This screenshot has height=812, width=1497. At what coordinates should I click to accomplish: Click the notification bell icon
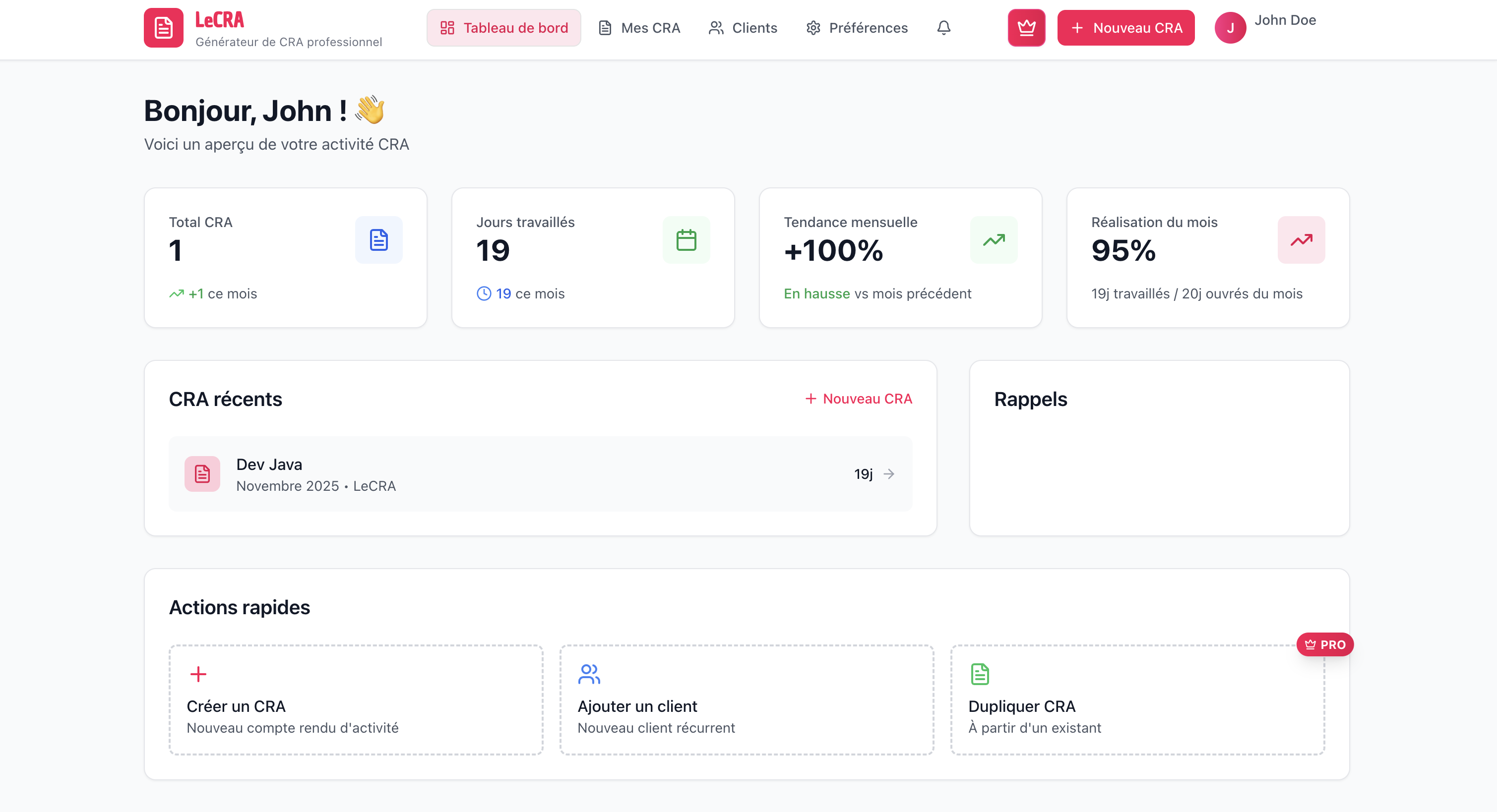pos(944,28)
